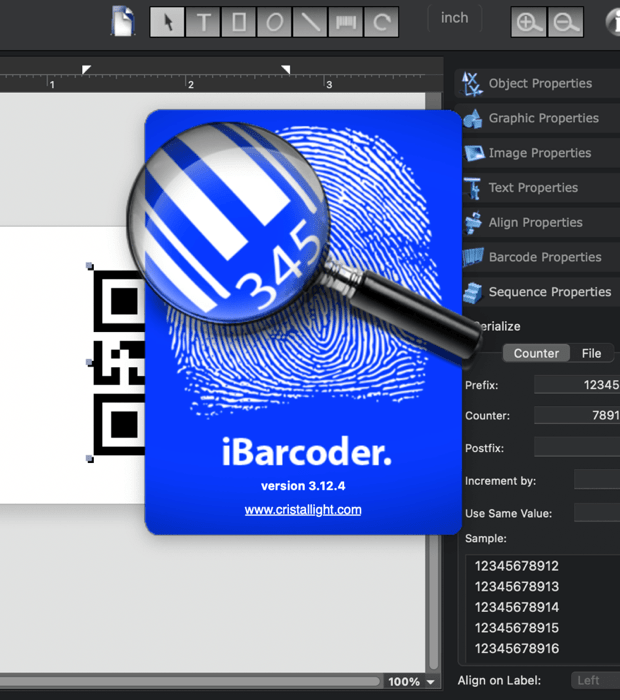This screenshot has height=700, width=620.
Task: Switch to the File tab
Action: [x=591, y=353]
